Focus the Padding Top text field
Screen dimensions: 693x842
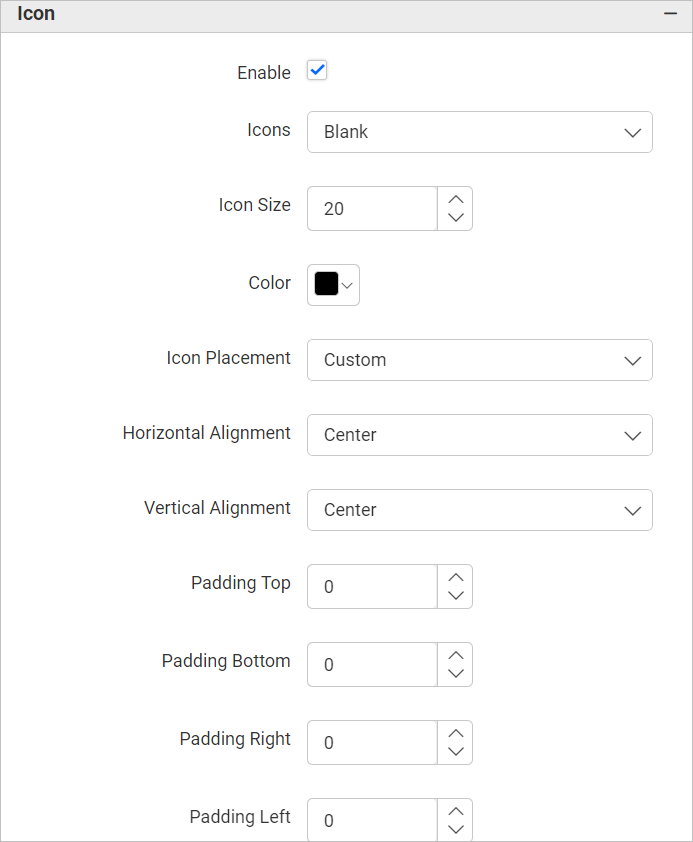click(372, 587)
